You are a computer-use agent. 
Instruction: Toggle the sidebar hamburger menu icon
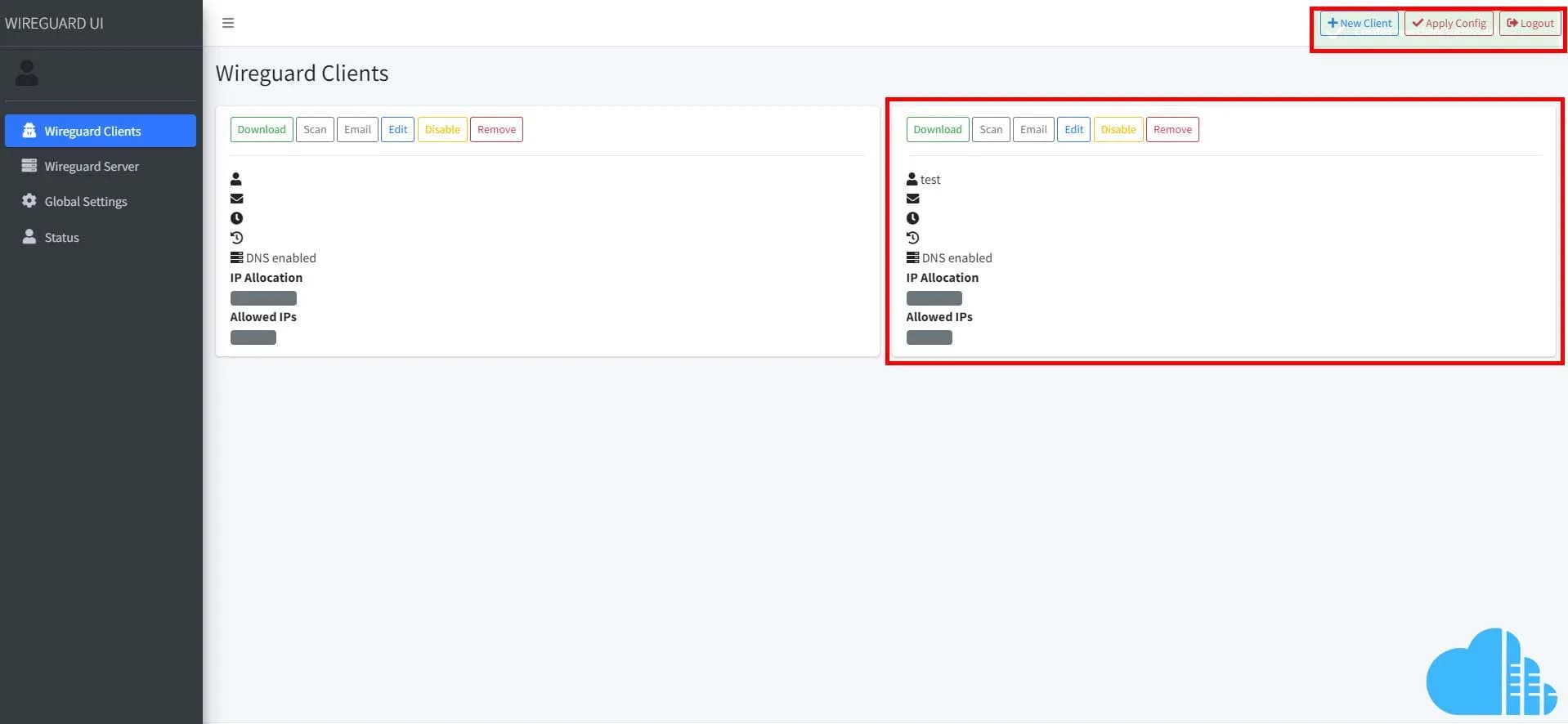(228, 23)
